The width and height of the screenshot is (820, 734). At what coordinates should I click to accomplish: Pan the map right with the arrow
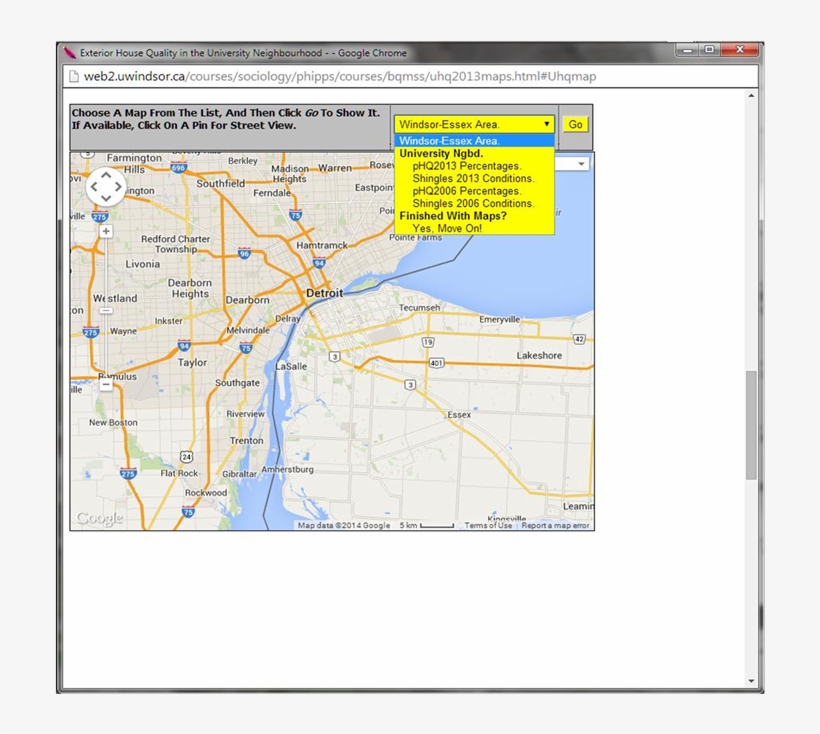click(x=118, y=187)
